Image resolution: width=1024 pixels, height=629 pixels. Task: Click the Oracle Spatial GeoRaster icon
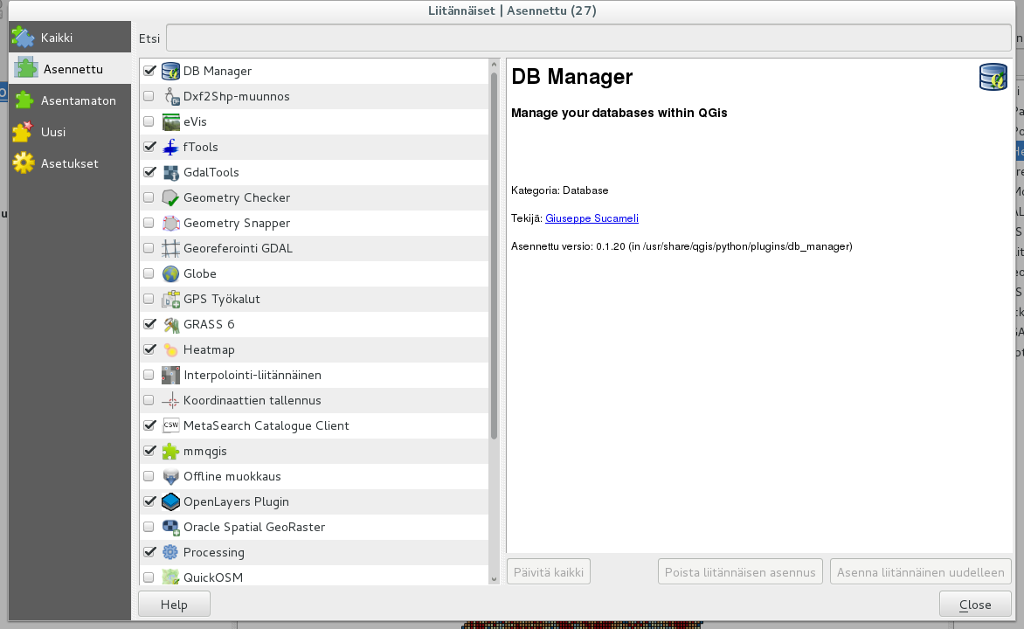tap(171, 527)
